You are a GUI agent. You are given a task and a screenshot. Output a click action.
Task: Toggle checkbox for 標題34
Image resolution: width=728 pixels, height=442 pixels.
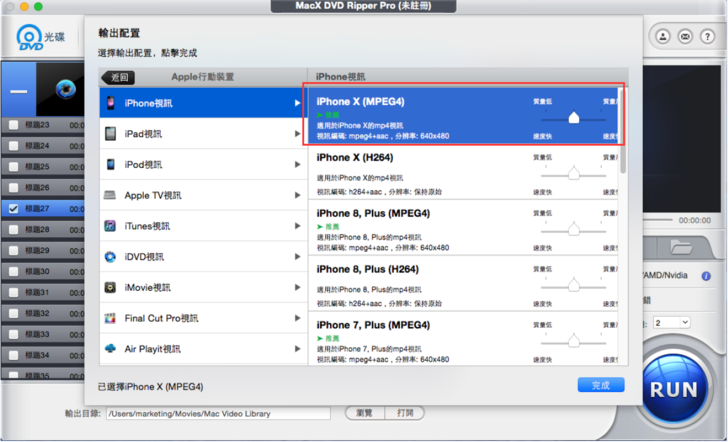tap(13, 355)
